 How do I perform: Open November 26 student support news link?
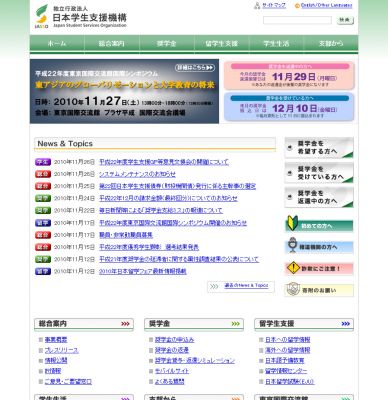[x=164, y=162]
